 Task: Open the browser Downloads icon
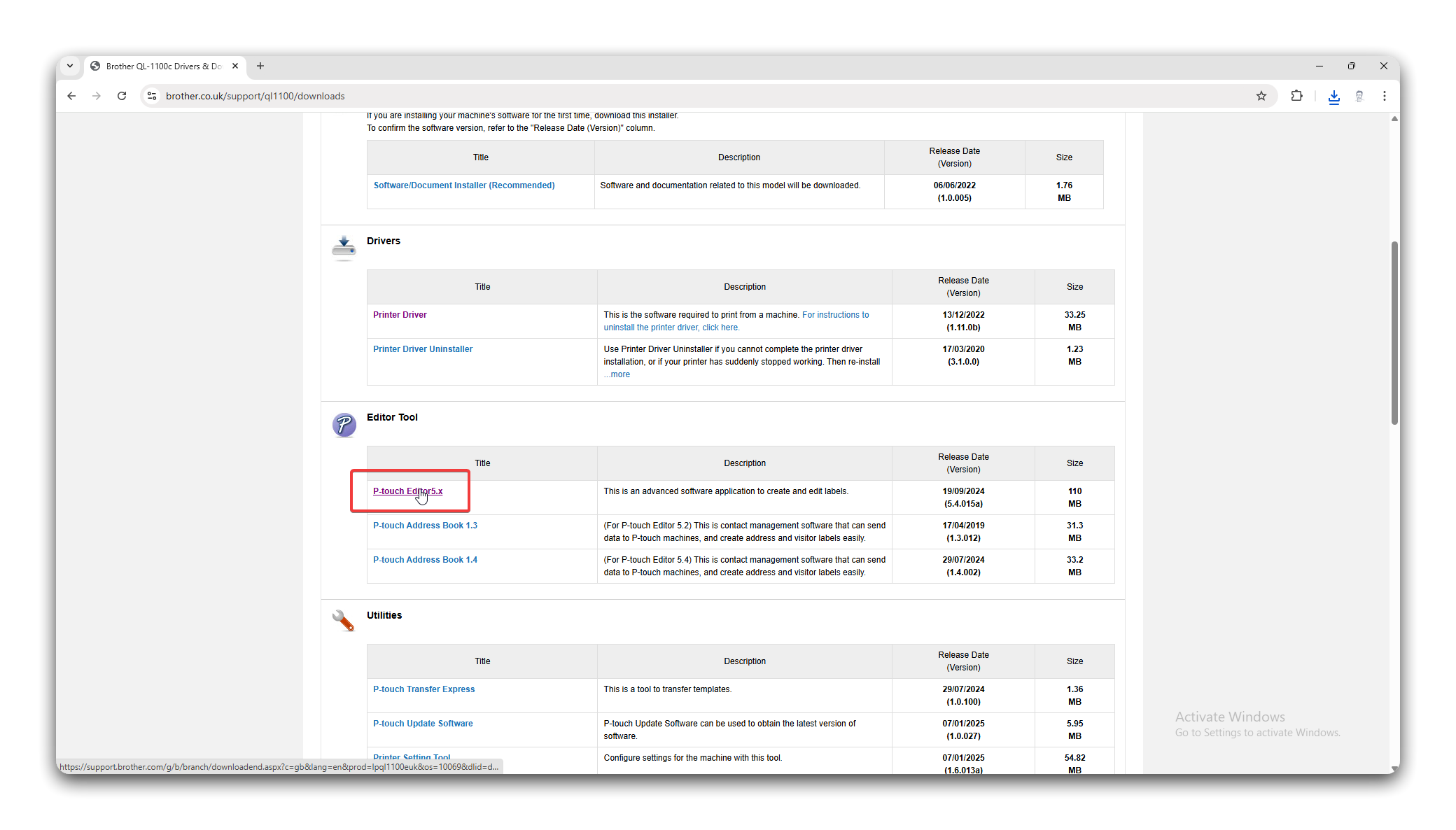[x=1333, y=97]
